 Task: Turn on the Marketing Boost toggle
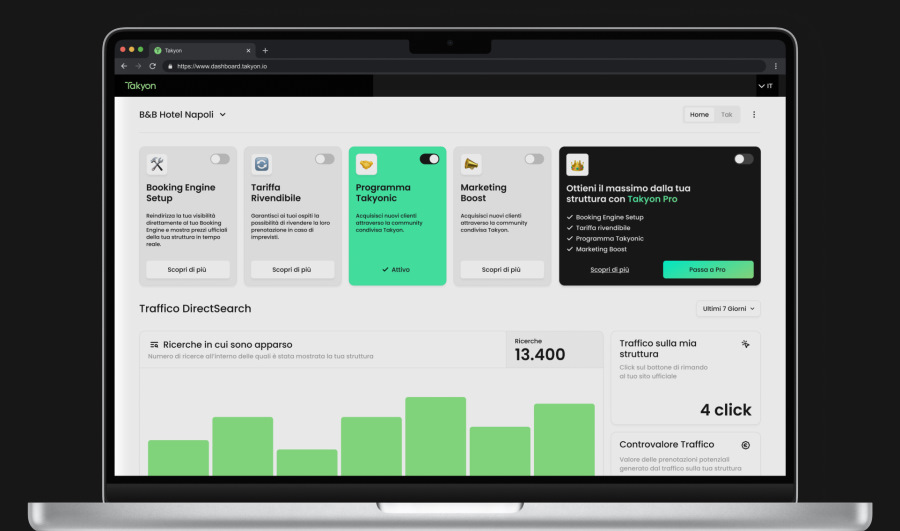pyautogui.click(x=534, y=159)
